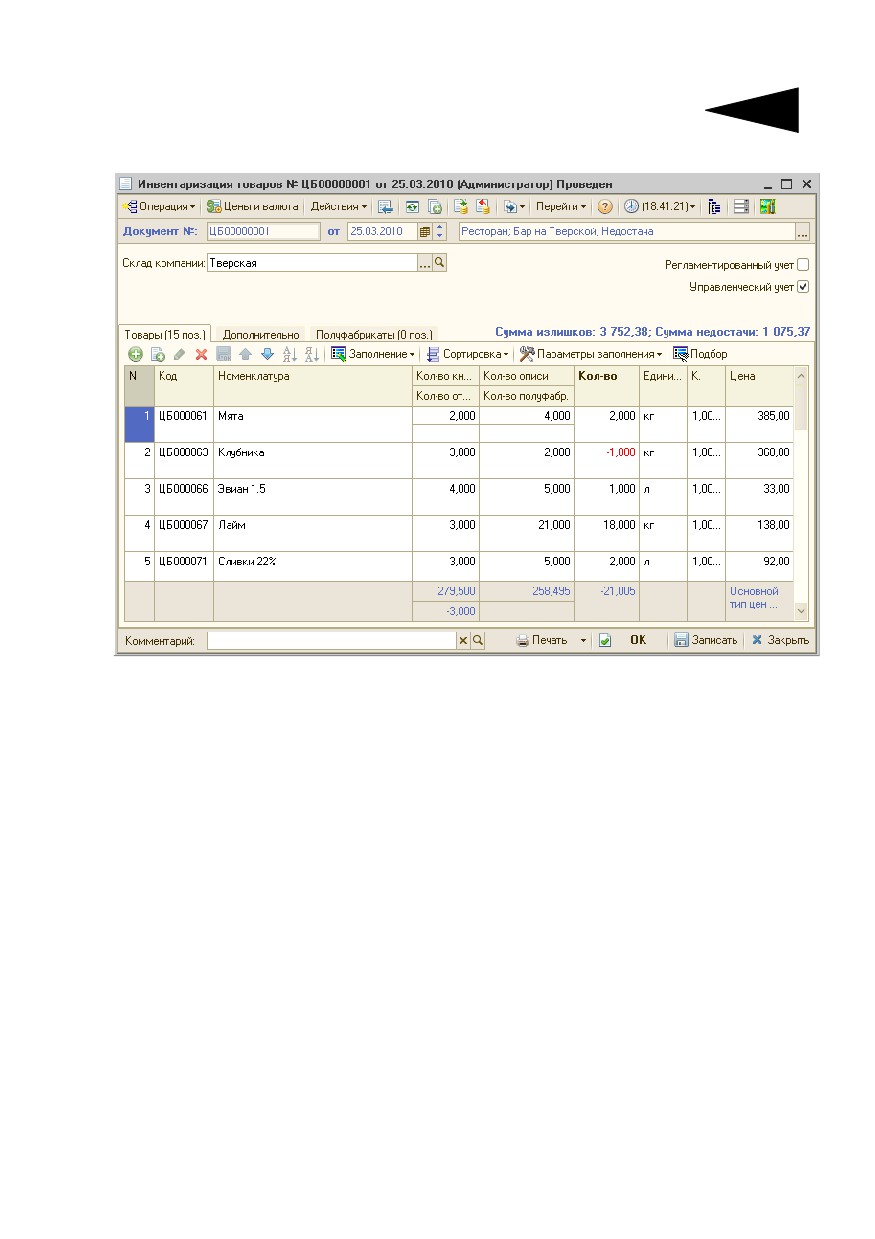Clear the Комментарий field with X icon
The height and width of the screenshot is (1239, 875).
463,640
